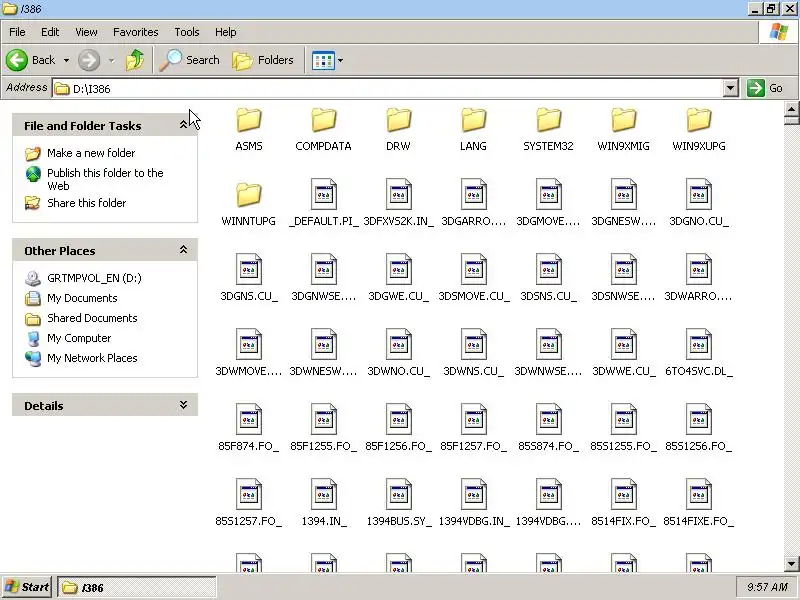
Task: Click the grey Forward arrow button
Action: pos(89,60)
